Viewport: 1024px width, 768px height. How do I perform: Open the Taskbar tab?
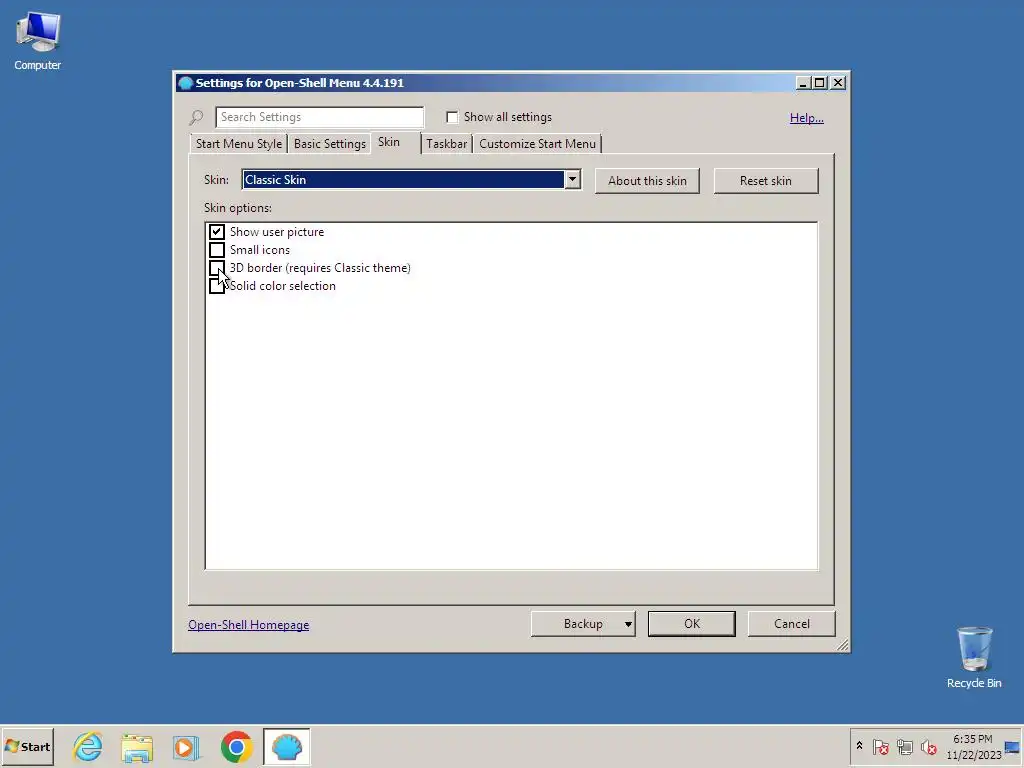[447, 144]
